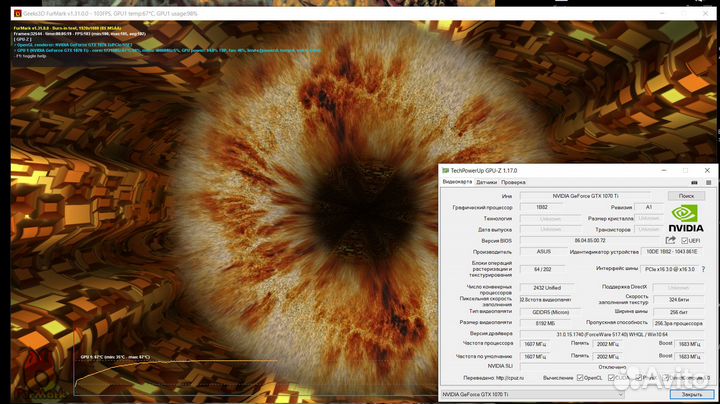
Task: Click the GPU-Z screenshot camera icon
Action: pos(694,182)
